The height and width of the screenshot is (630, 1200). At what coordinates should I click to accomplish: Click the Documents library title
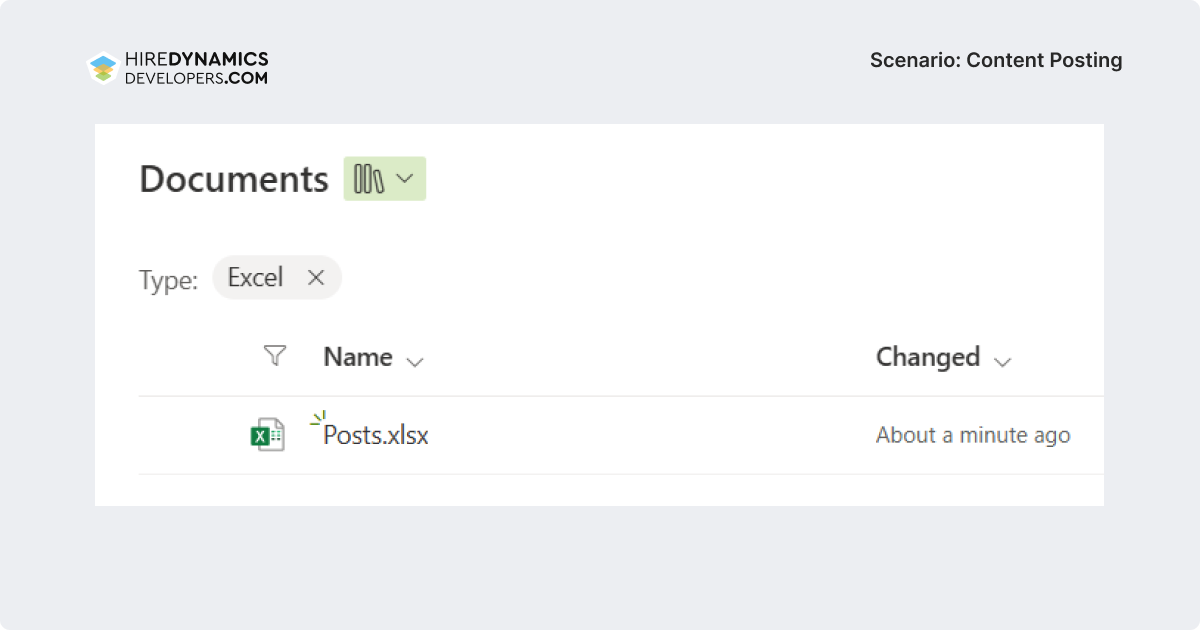click(x=234, y=179)
